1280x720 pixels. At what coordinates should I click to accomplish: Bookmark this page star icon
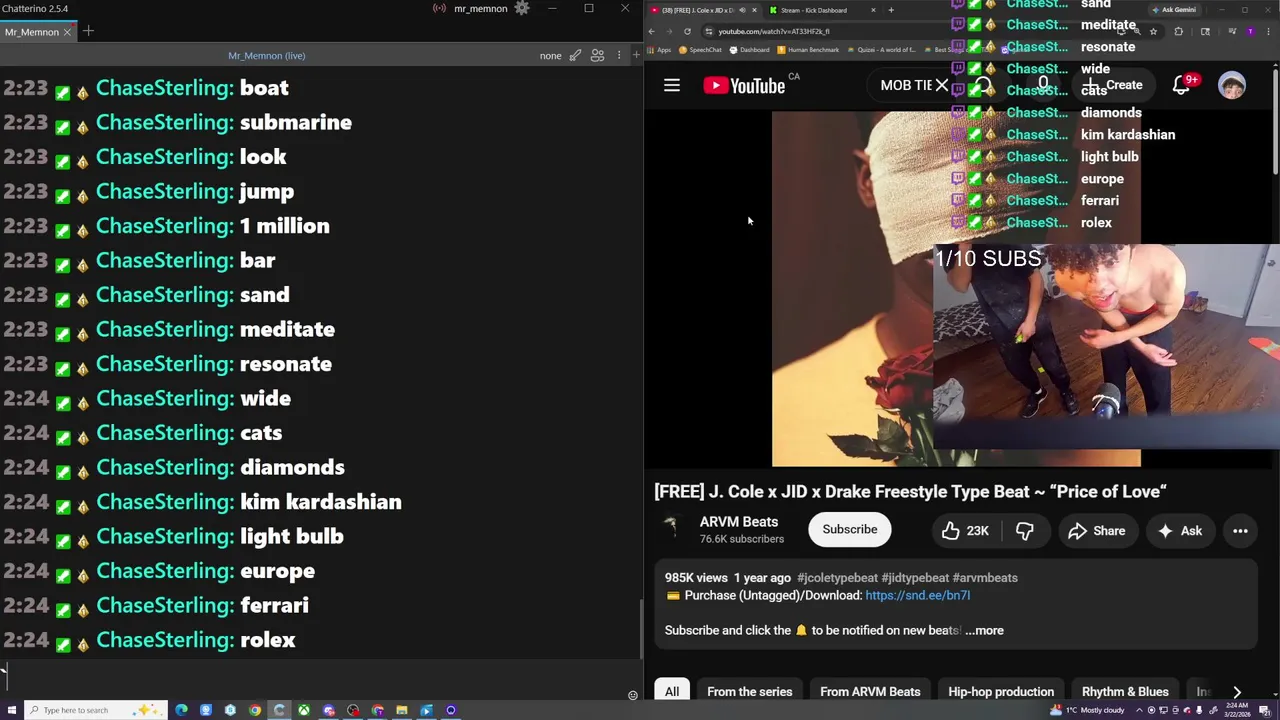click(1153, 31)
